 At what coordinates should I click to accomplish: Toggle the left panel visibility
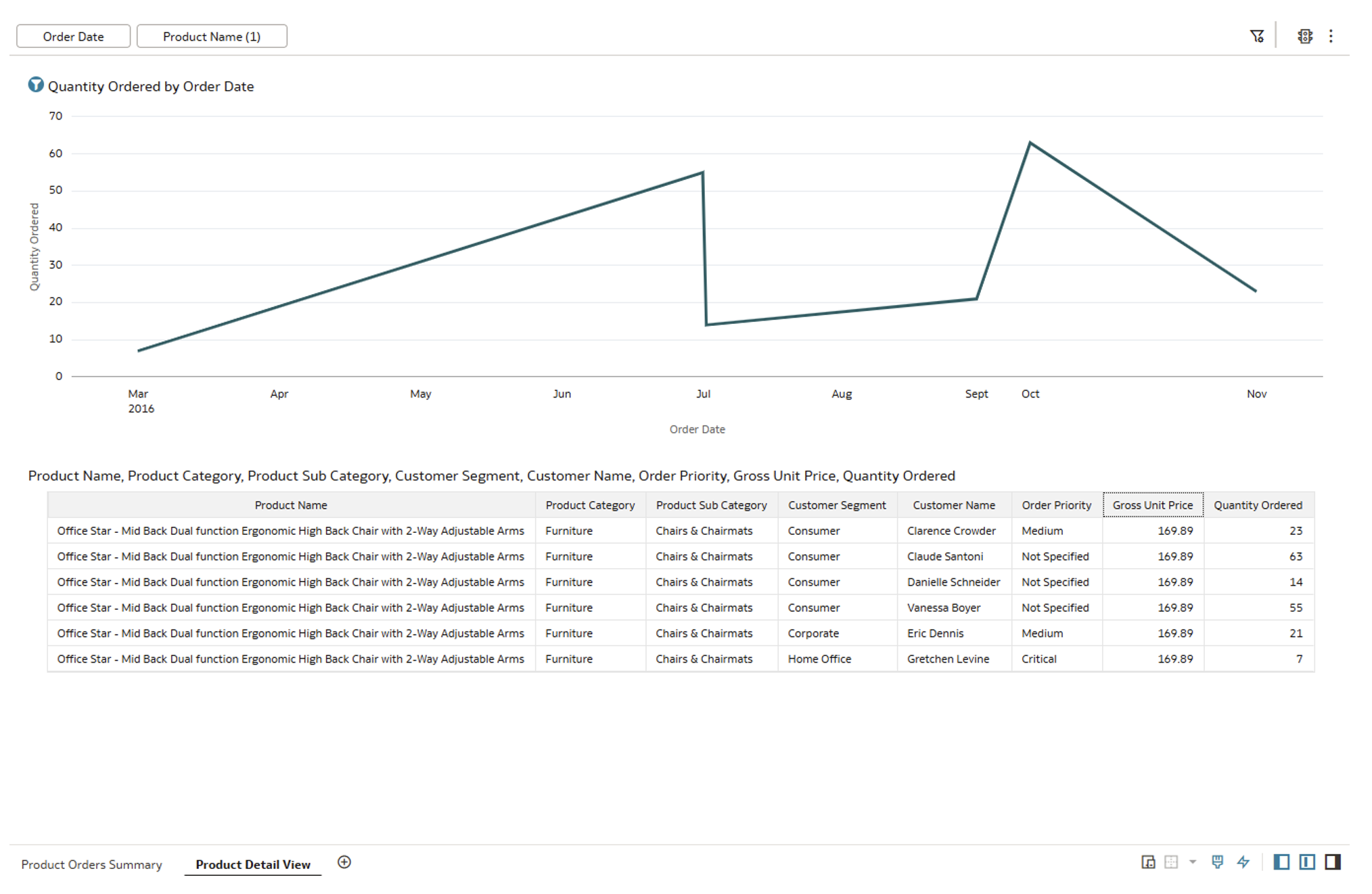coord(1281,862)
